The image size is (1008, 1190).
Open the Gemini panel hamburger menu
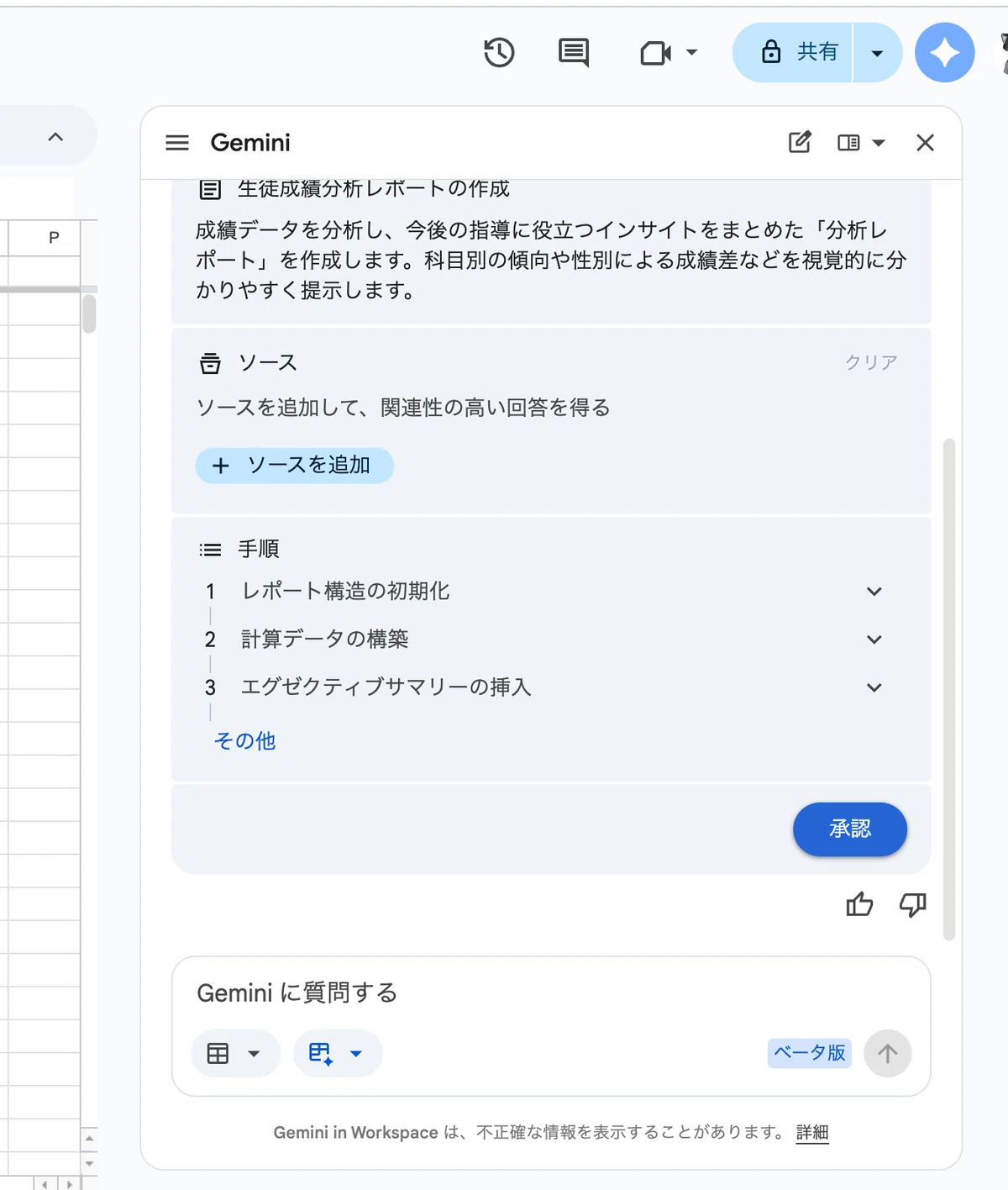pyautogui.click(x=177, y=143)
